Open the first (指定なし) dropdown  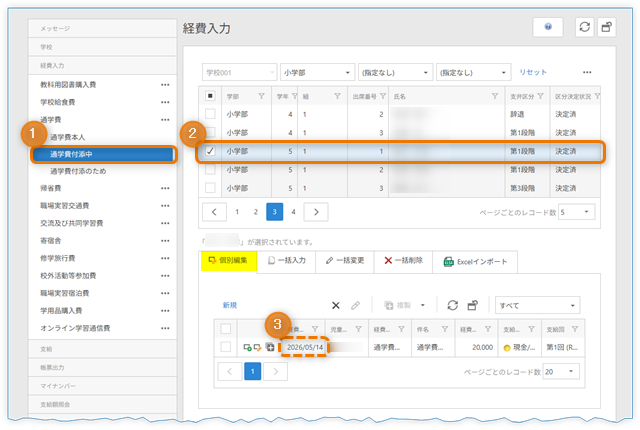(394, 72)
